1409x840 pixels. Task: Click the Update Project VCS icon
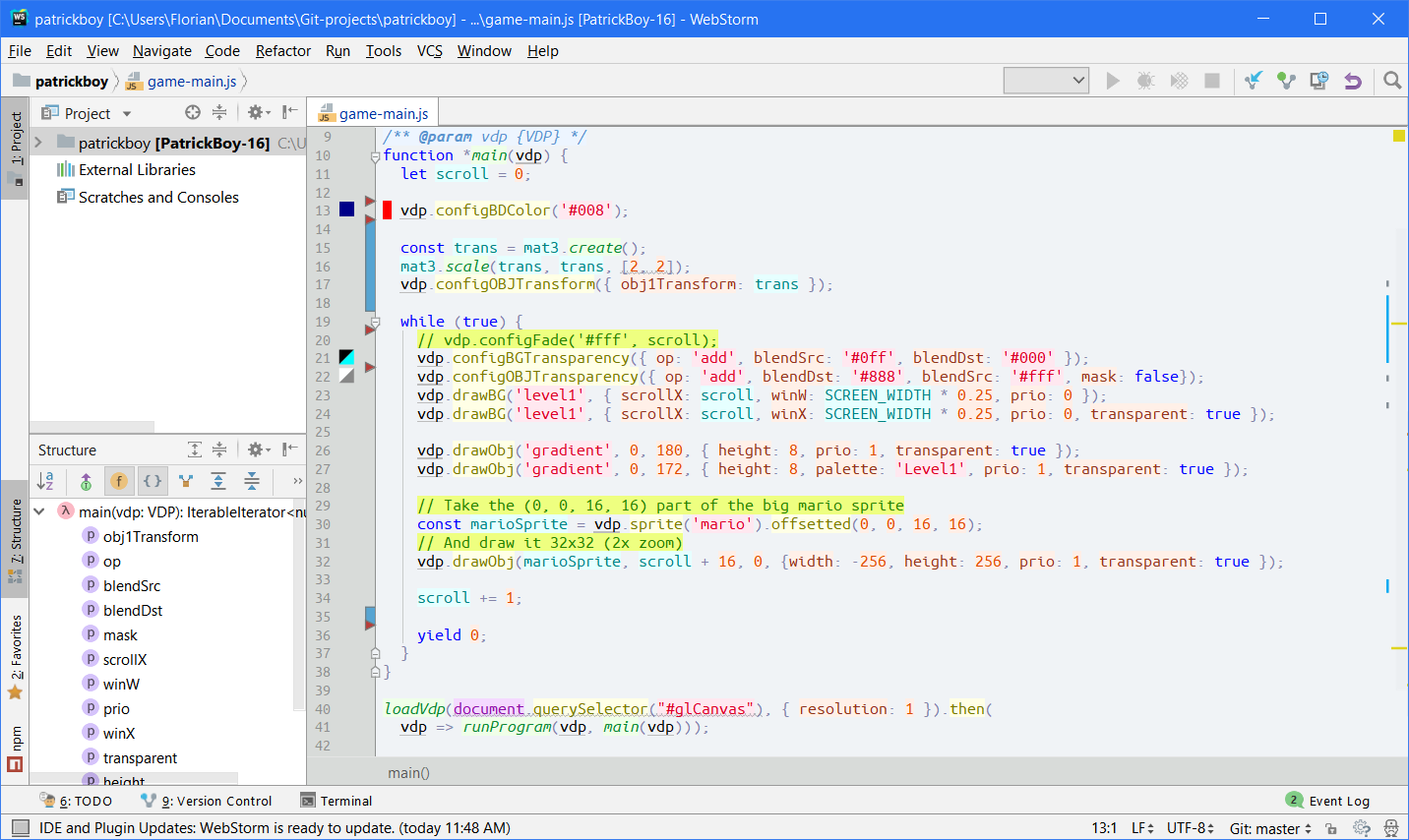(x=1253, y=81)
